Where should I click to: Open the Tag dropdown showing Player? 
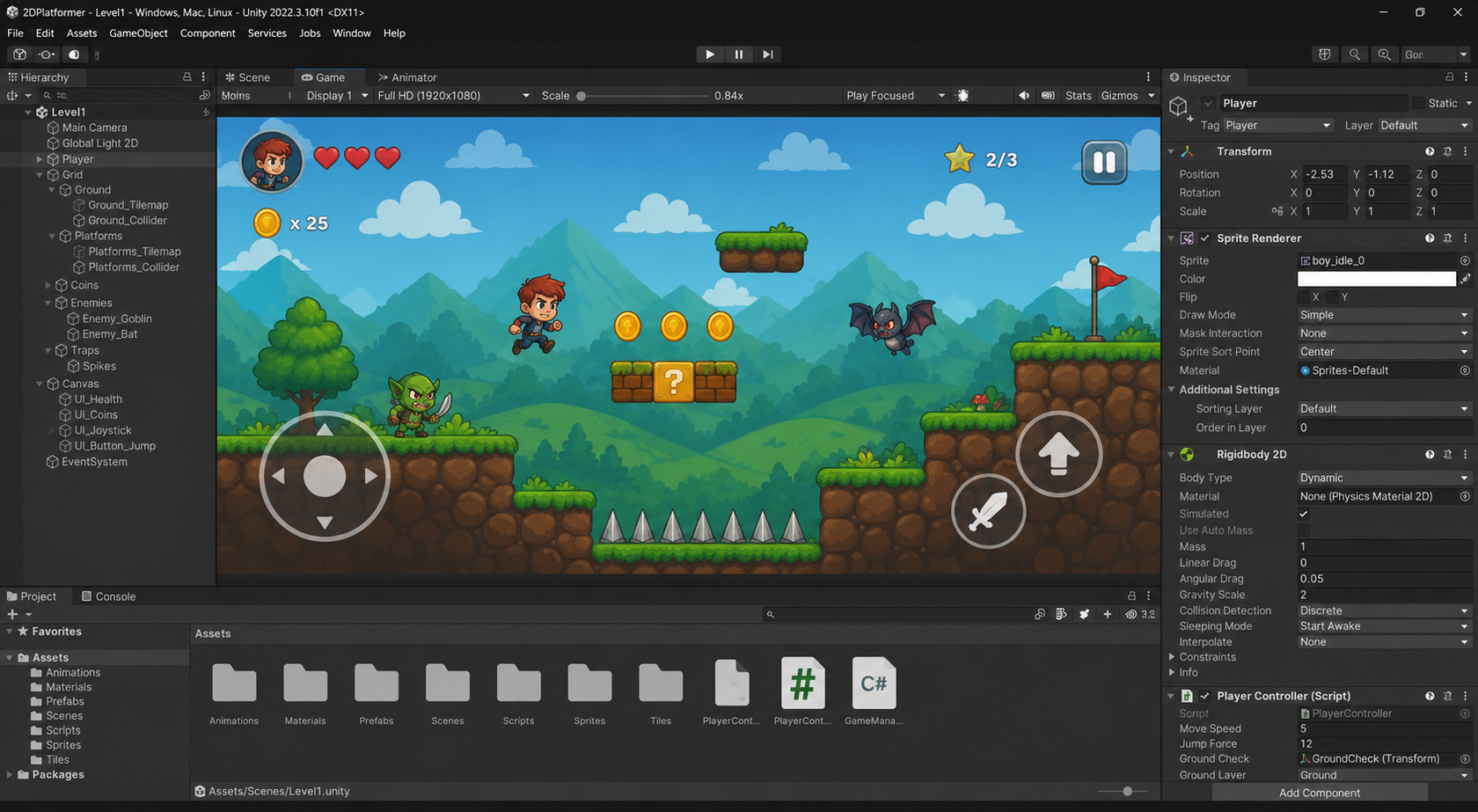tap(1278, 126)
